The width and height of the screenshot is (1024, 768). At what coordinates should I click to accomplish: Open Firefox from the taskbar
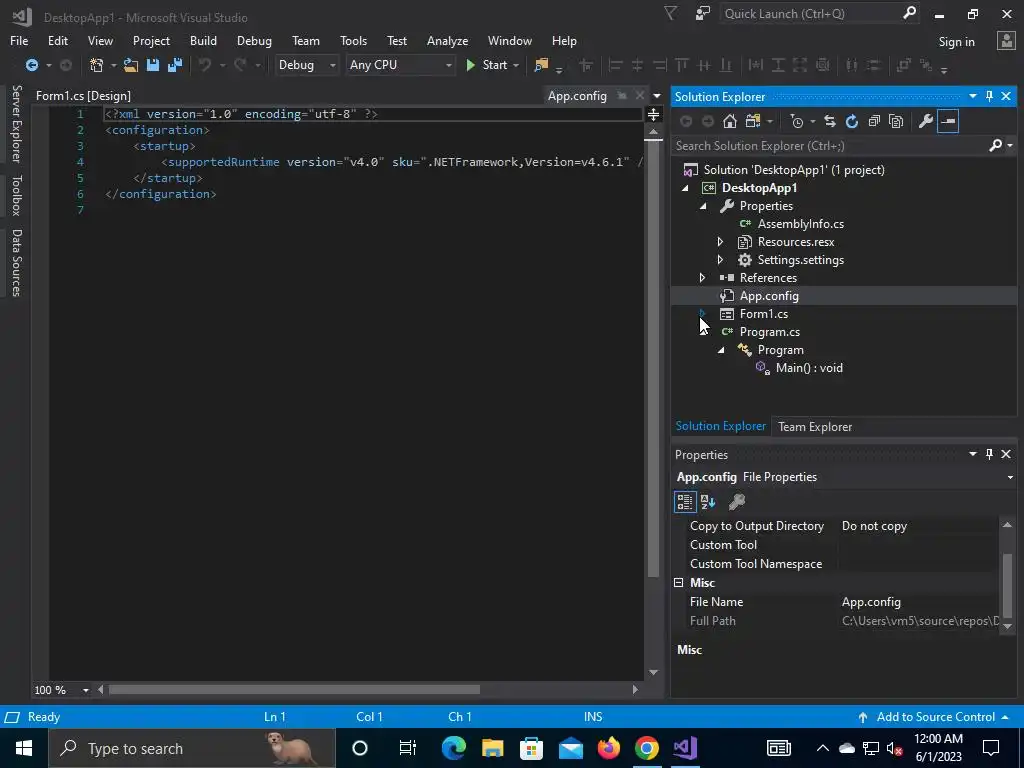point(609,748)
